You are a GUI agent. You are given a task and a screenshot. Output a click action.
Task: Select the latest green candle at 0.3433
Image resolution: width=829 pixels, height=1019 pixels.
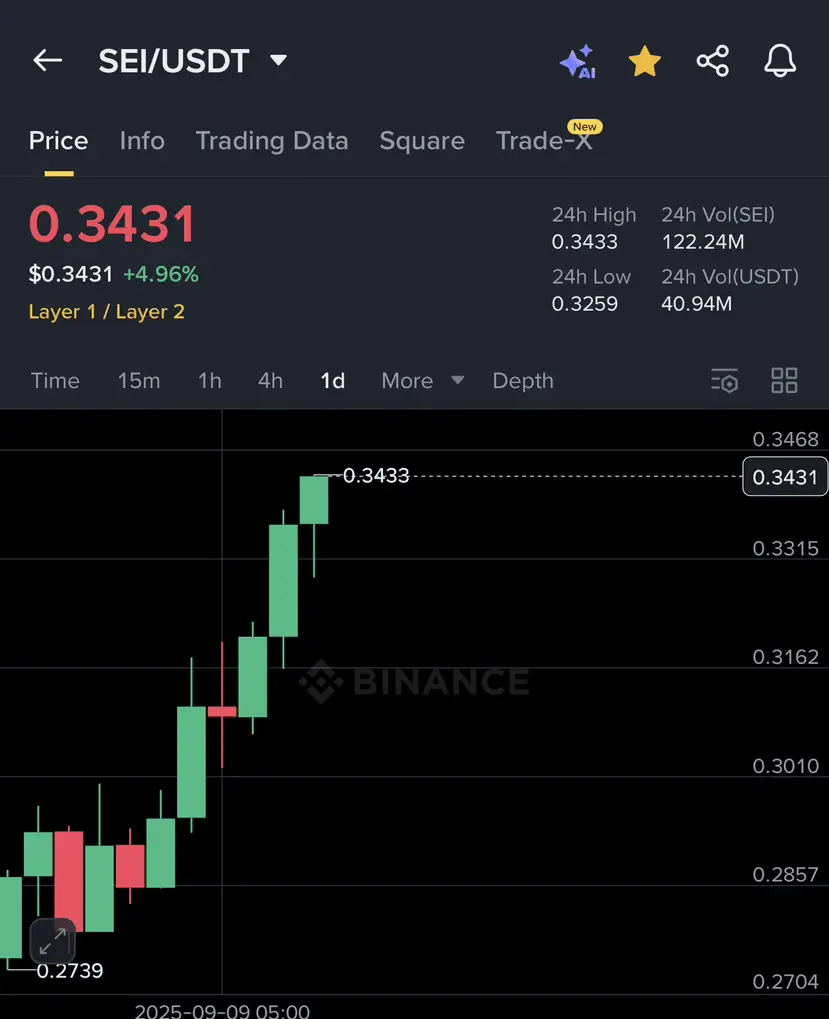[x=314, y=500]
